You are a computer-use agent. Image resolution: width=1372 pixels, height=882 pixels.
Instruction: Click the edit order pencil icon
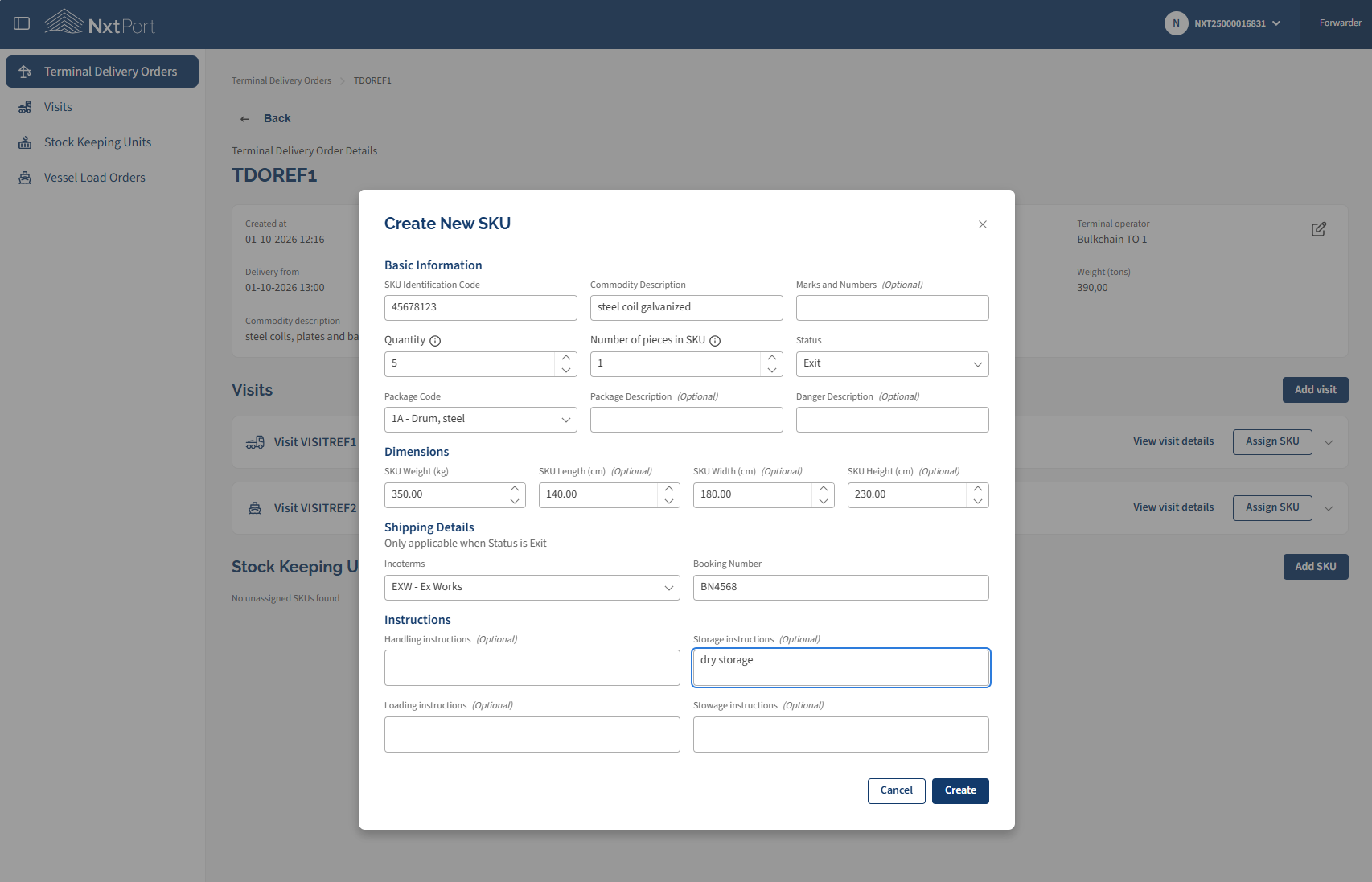(x=1318, y=229)
